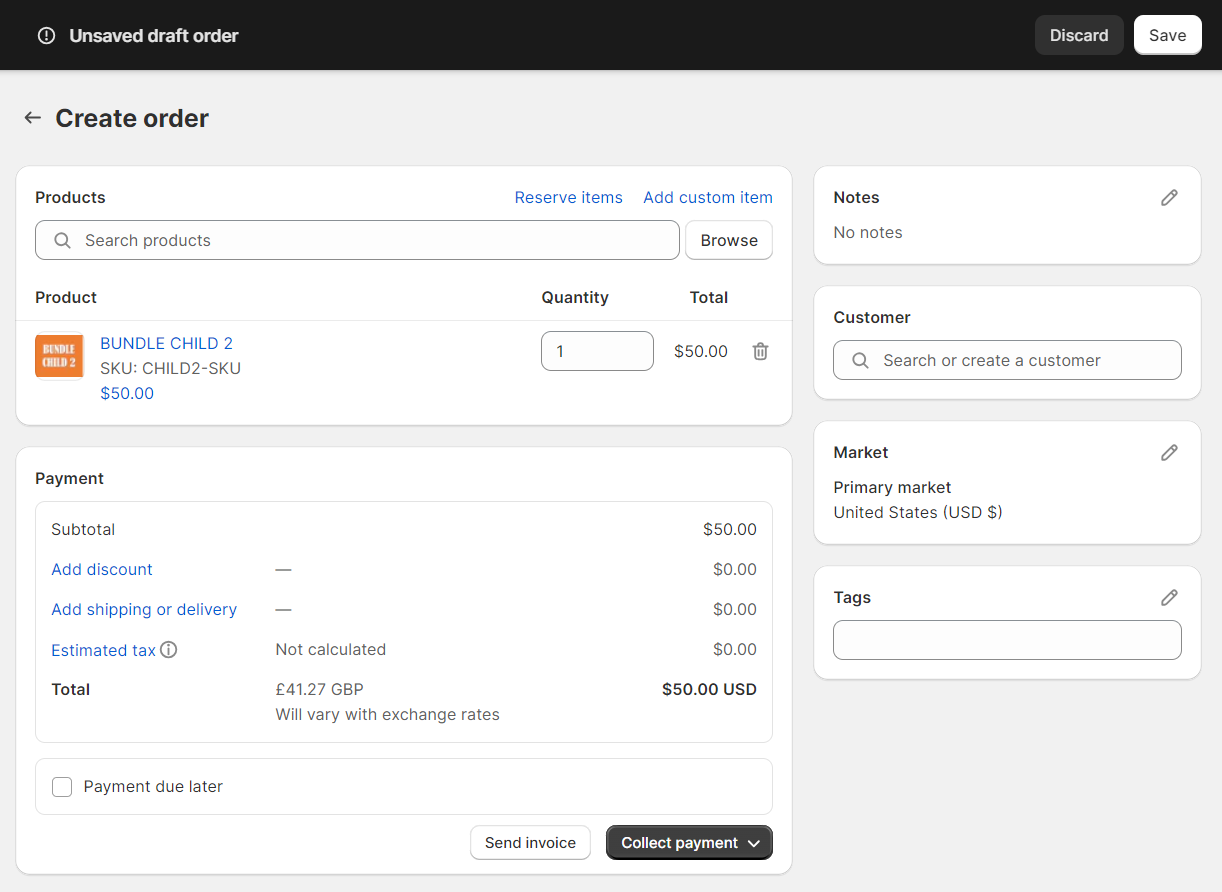
Task: Add a discount to the payment
Action: pyautogui.click(x=101, y=569)
